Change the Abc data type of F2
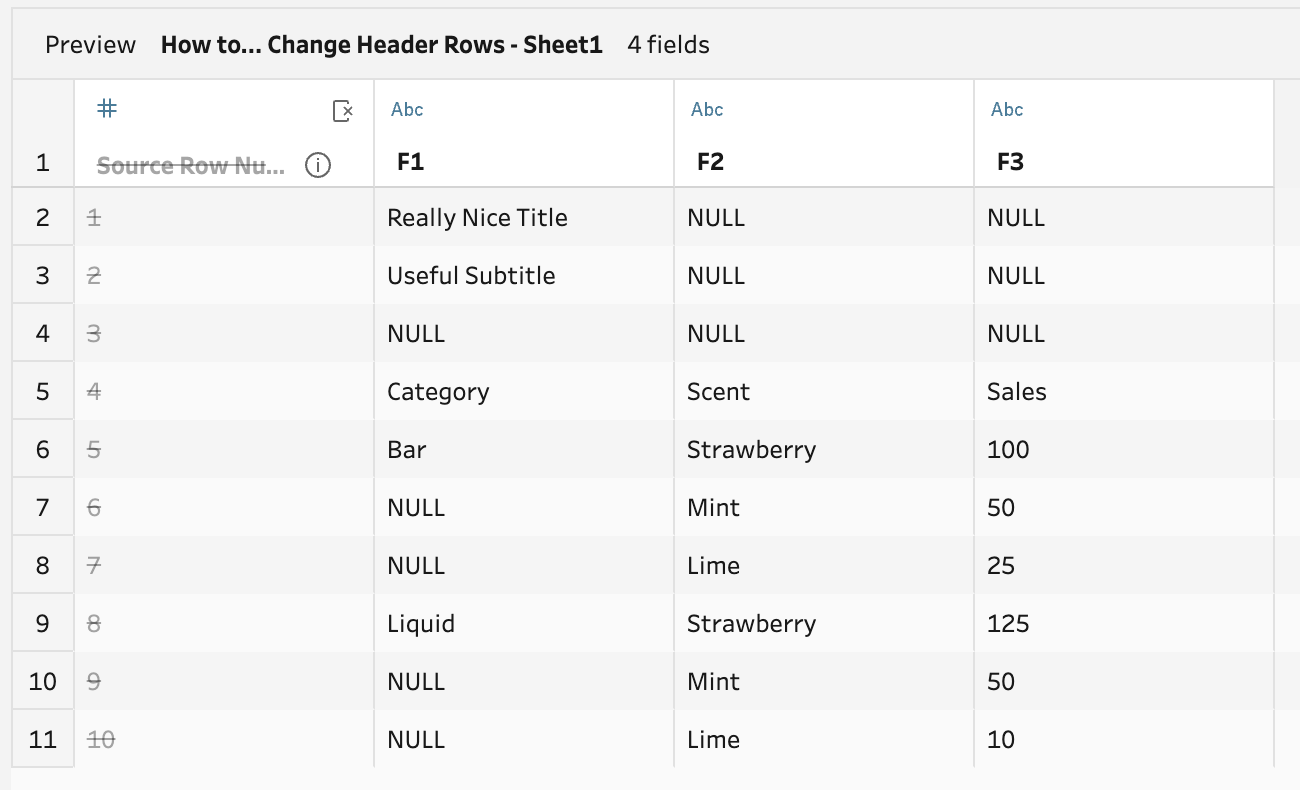The image size is (1300, 790). point(707,110)
